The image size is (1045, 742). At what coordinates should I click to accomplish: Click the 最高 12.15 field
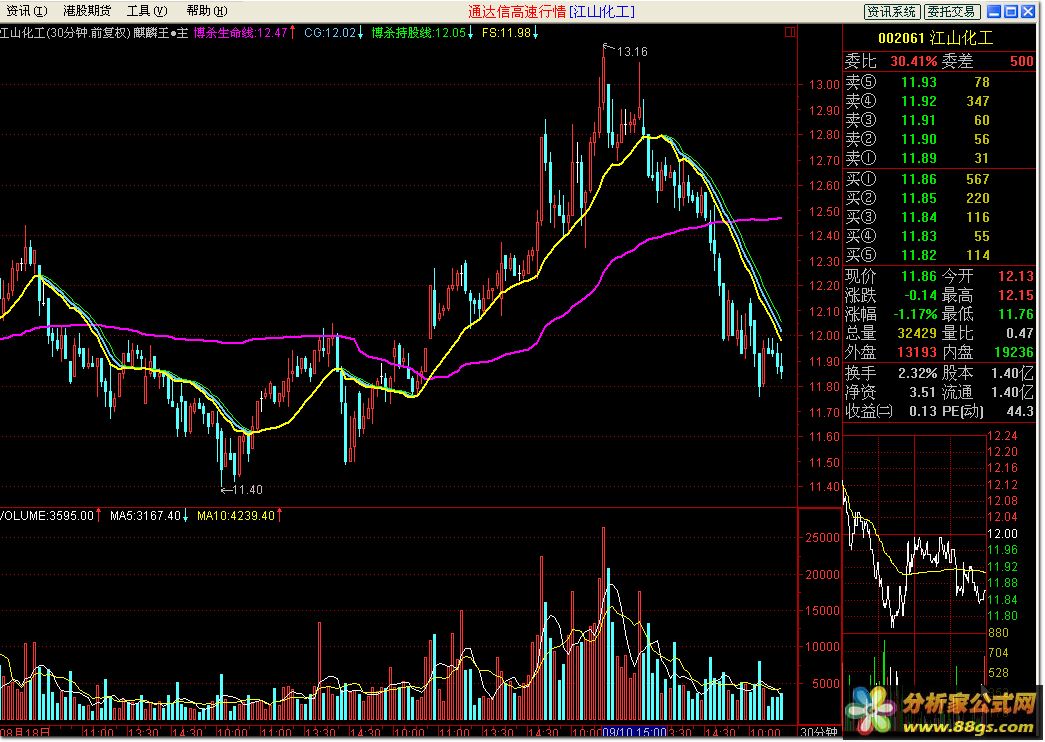[987, 295]
